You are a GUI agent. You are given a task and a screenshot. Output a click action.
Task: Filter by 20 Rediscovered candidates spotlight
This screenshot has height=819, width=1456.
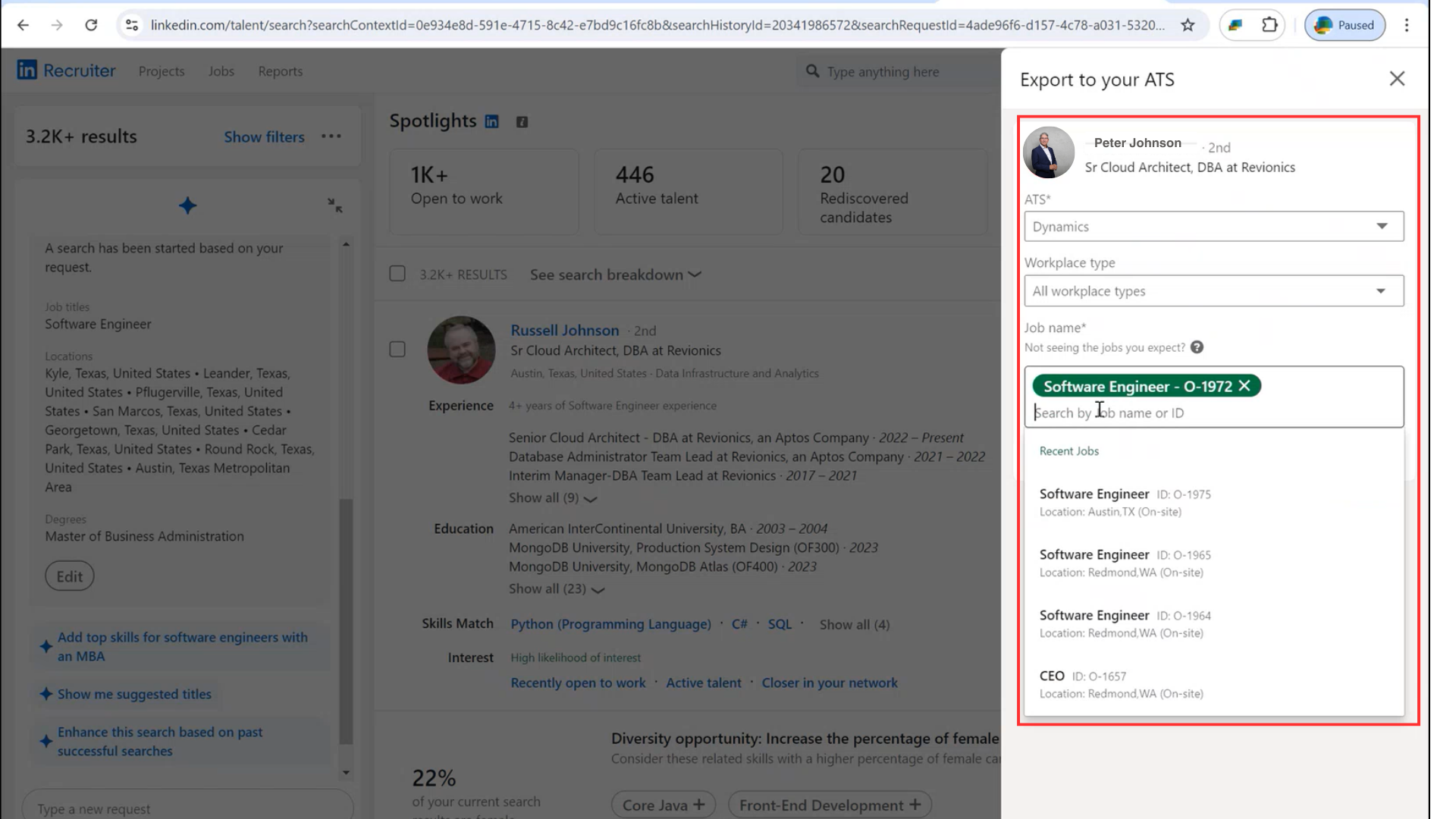click(x=893, y=191)
